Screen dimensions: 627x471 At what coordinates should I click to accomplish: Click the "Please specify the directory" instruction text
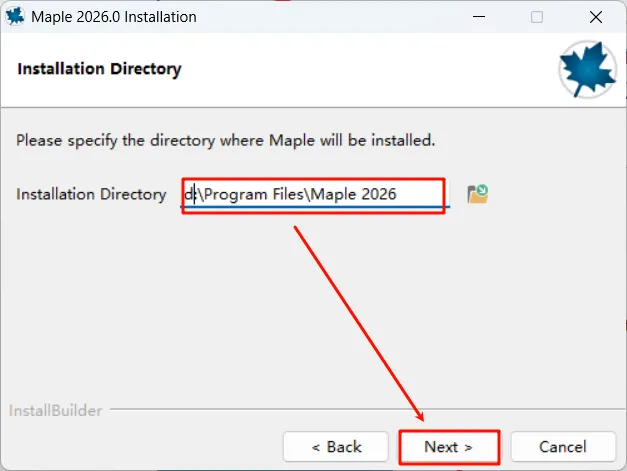click(226, 141)
